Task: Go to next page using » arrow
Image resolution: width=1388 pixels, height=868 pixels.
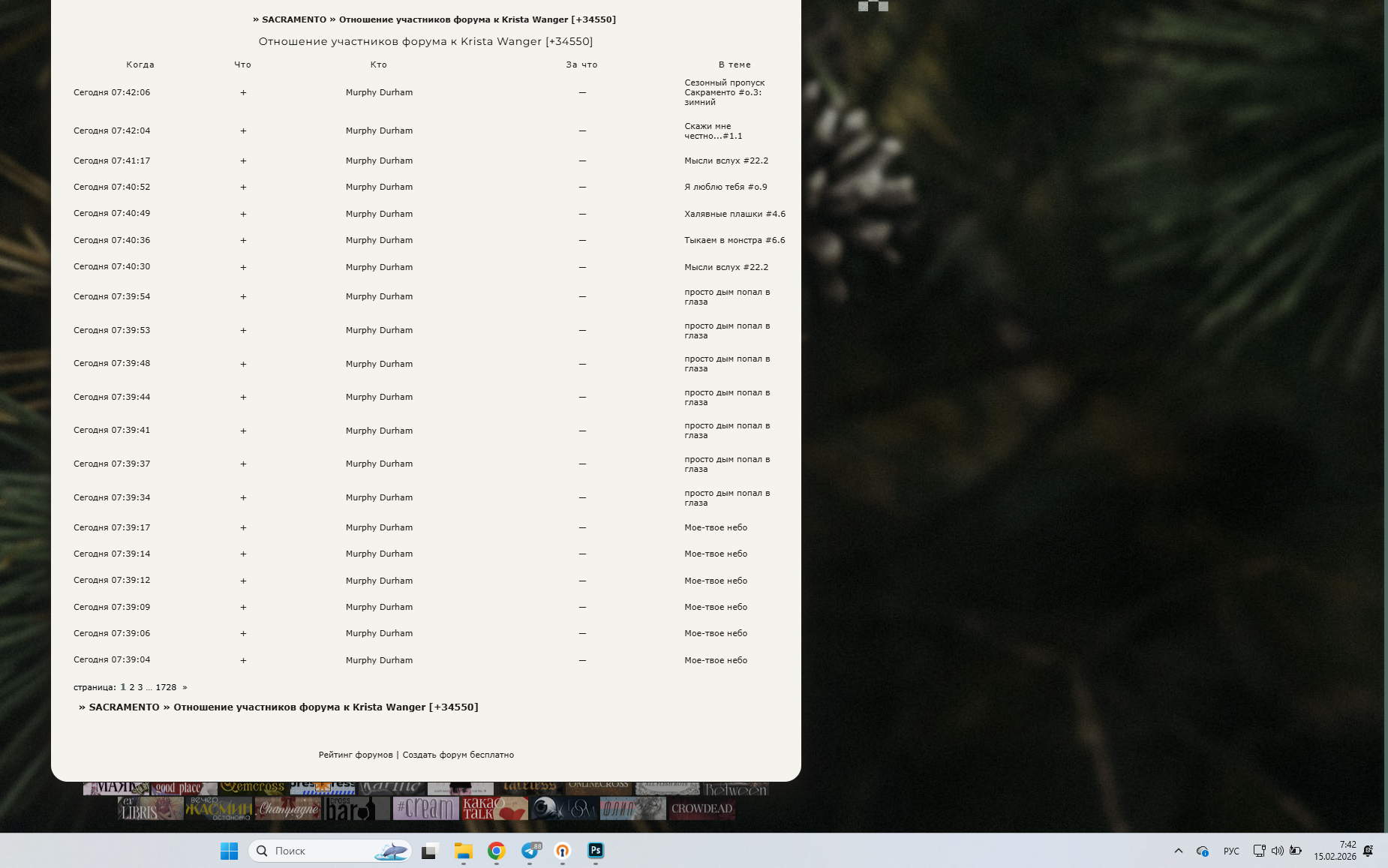Action: click(x=185, y=687)
